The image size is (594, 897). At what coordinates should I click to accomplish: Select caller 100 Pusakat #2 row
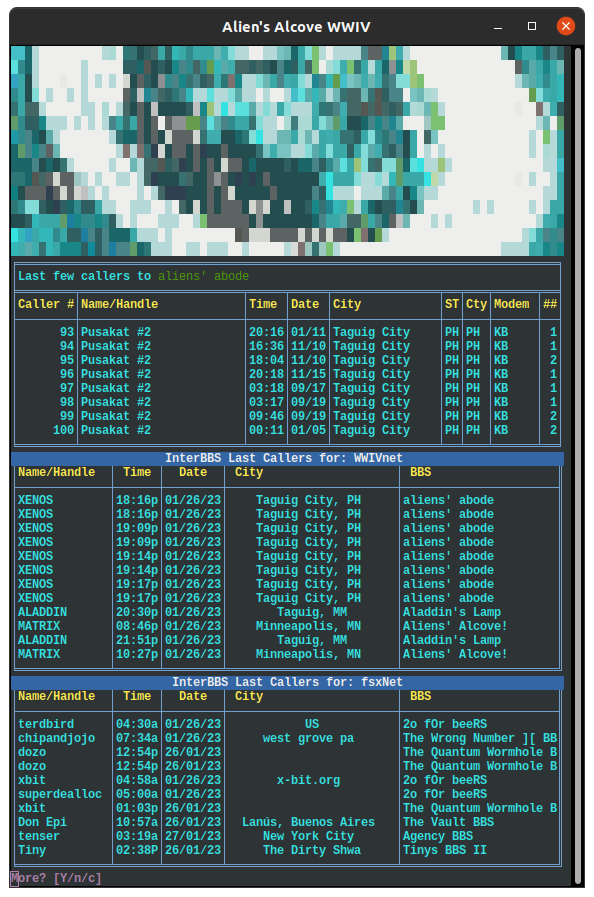(287, 430)
